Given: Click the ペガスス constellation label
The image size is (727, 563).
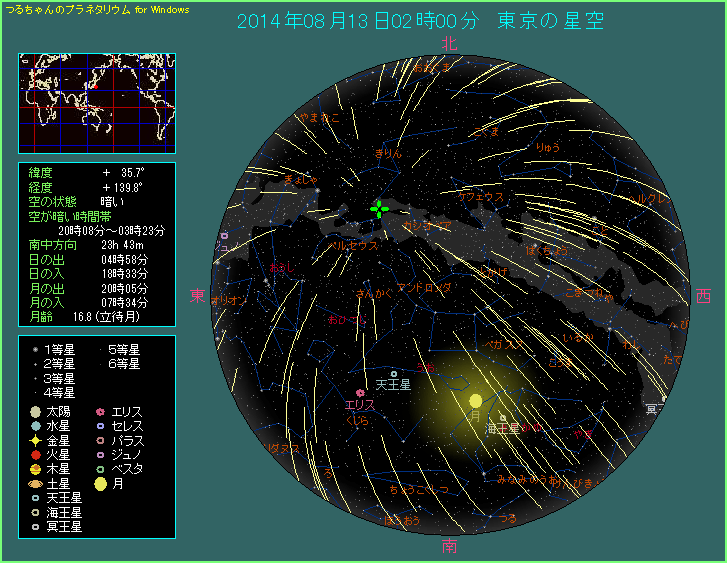Looking at the screenshot, I should [x=502, y=344].
